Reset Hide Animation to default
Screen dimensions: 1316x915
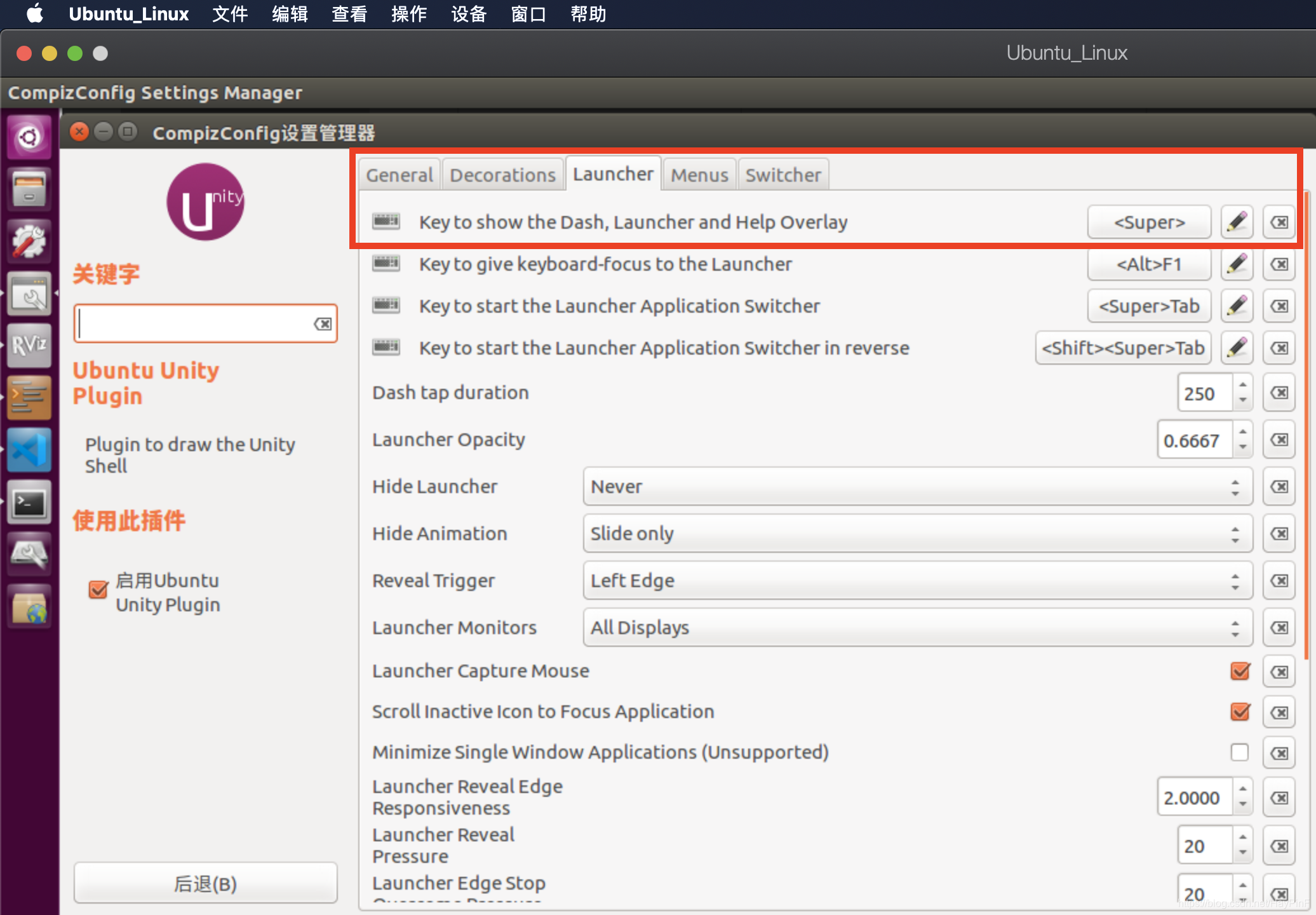point(1279,534)
